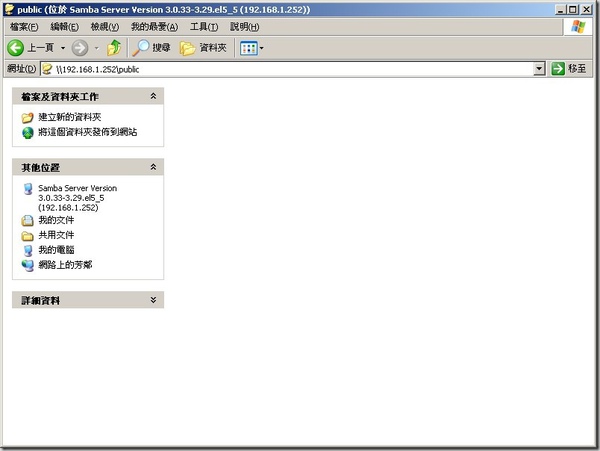Open 共用文件 link

click(x=56, y=235)
